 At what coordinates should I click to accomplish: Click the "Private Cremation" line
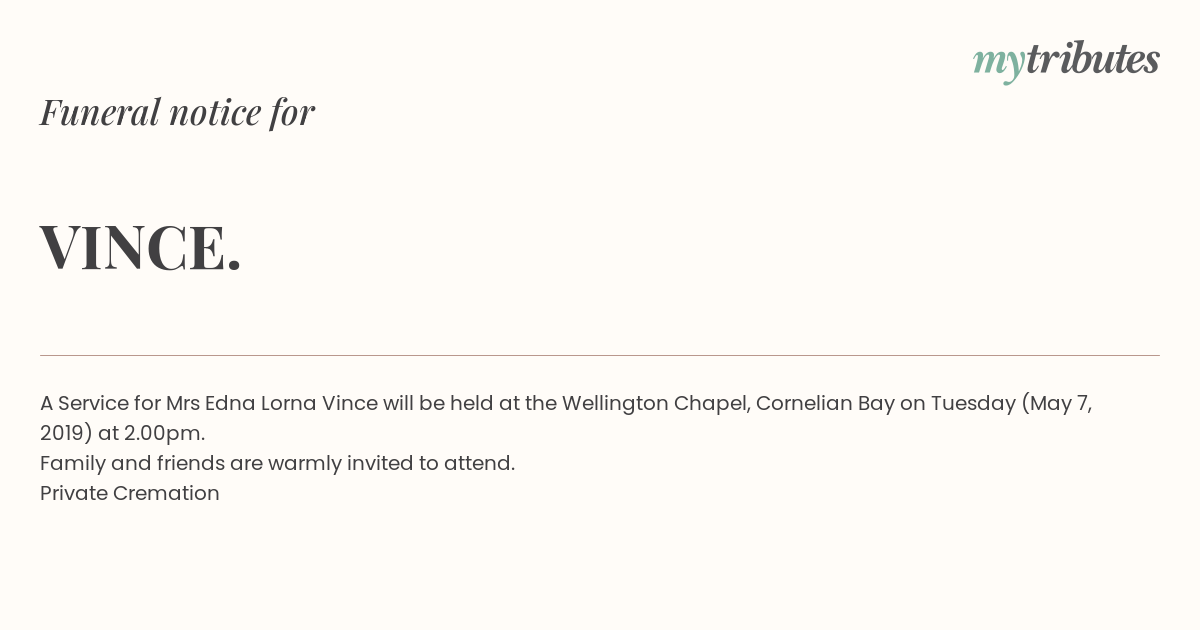tap(130, 493)
